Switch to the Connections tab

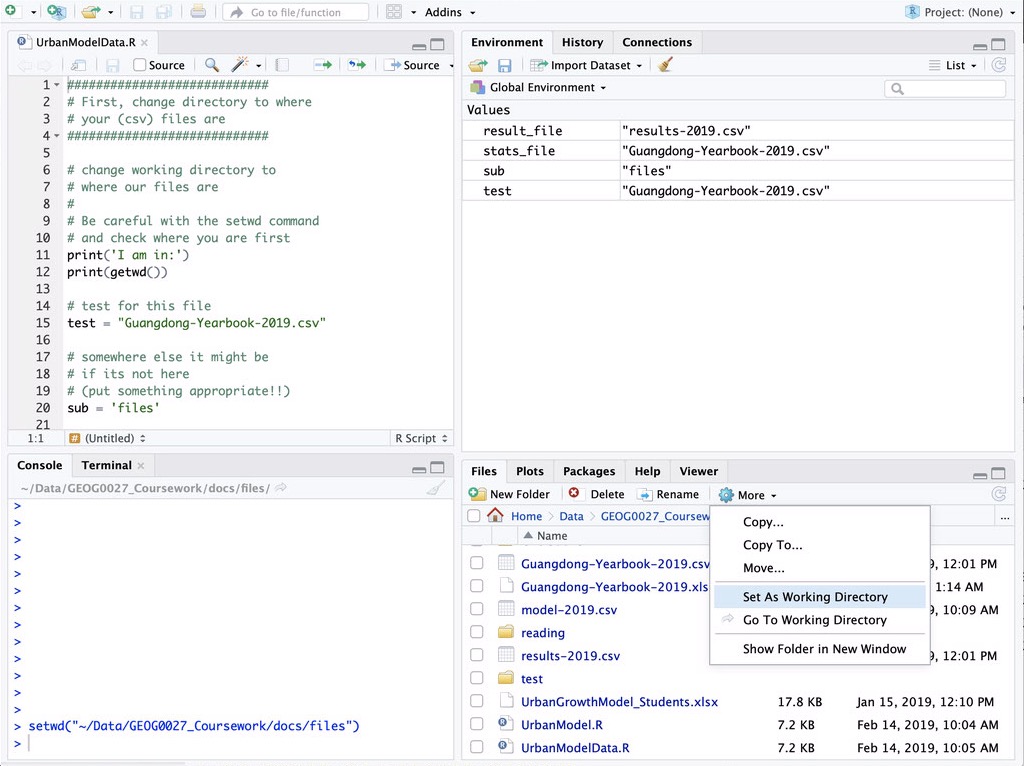tap(657, 42)
